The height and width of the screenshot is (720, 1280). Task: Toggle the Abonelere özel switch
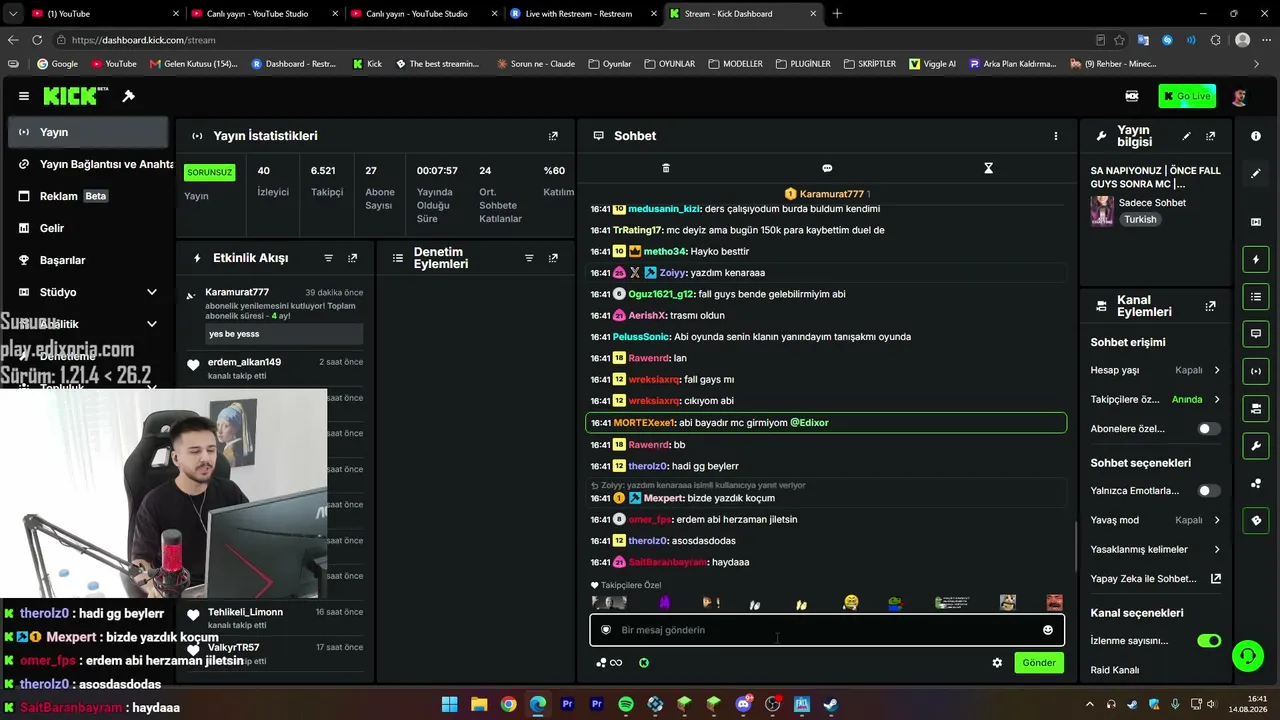tap(1209, 429)
